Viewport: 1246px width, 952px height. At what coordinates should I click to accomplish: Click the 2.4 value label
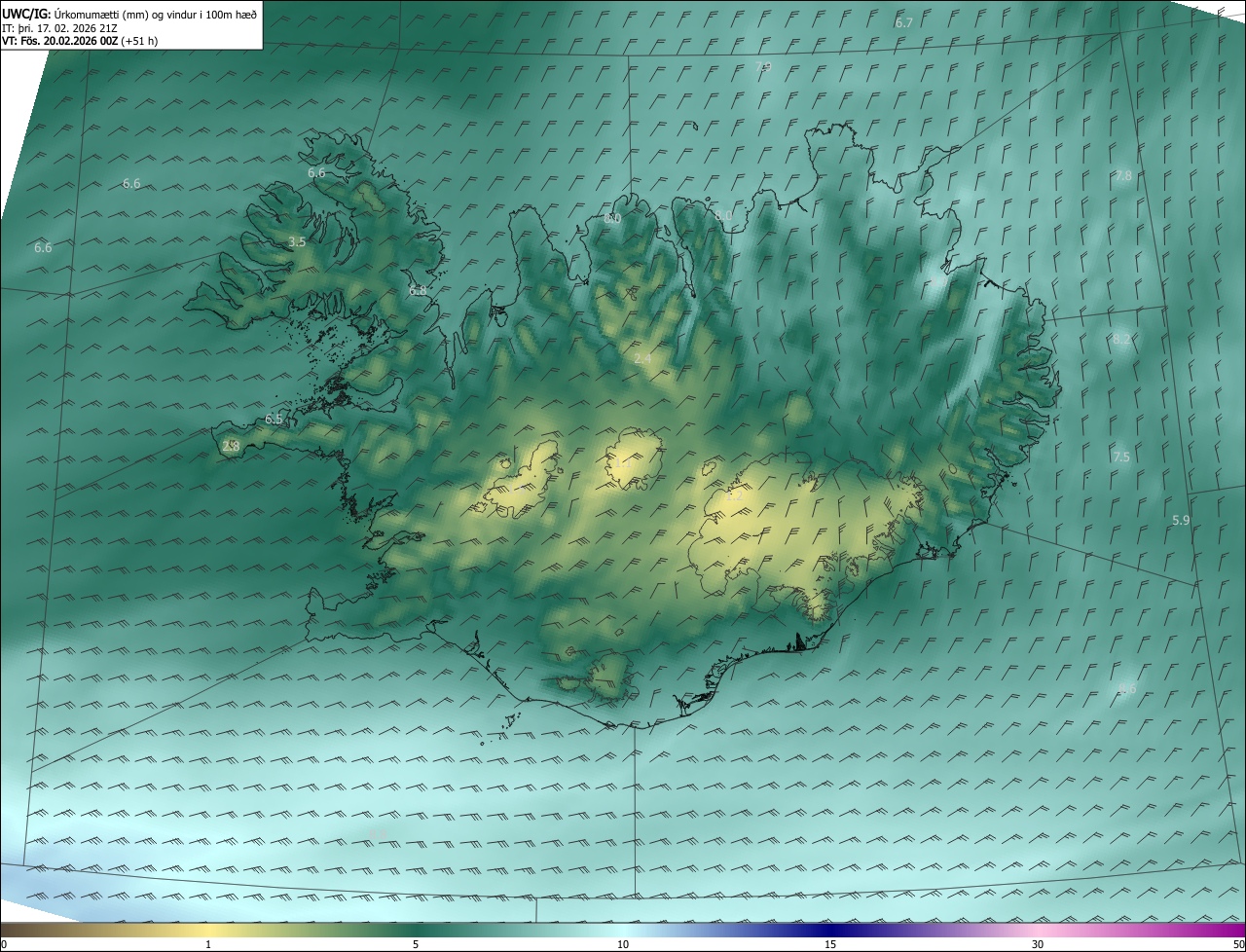[x=642, y=358]
